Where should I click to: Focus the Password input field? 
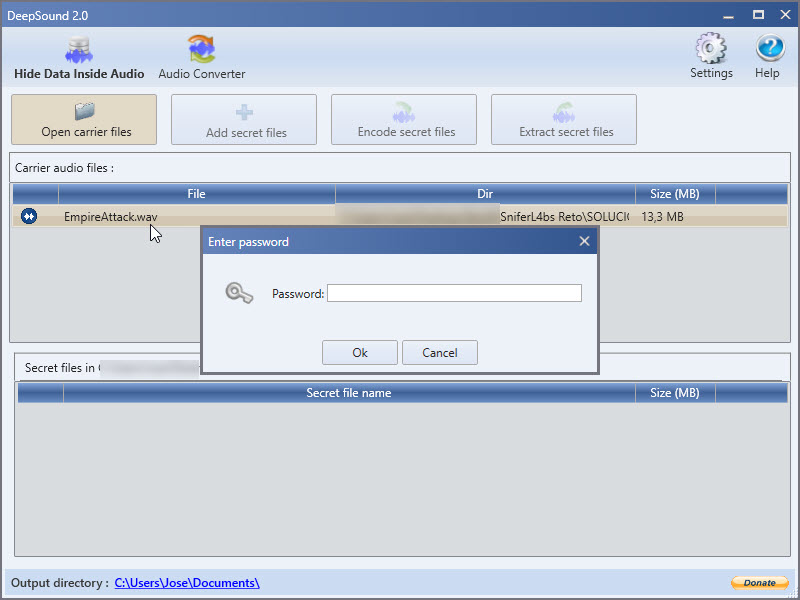click(454, 293)
